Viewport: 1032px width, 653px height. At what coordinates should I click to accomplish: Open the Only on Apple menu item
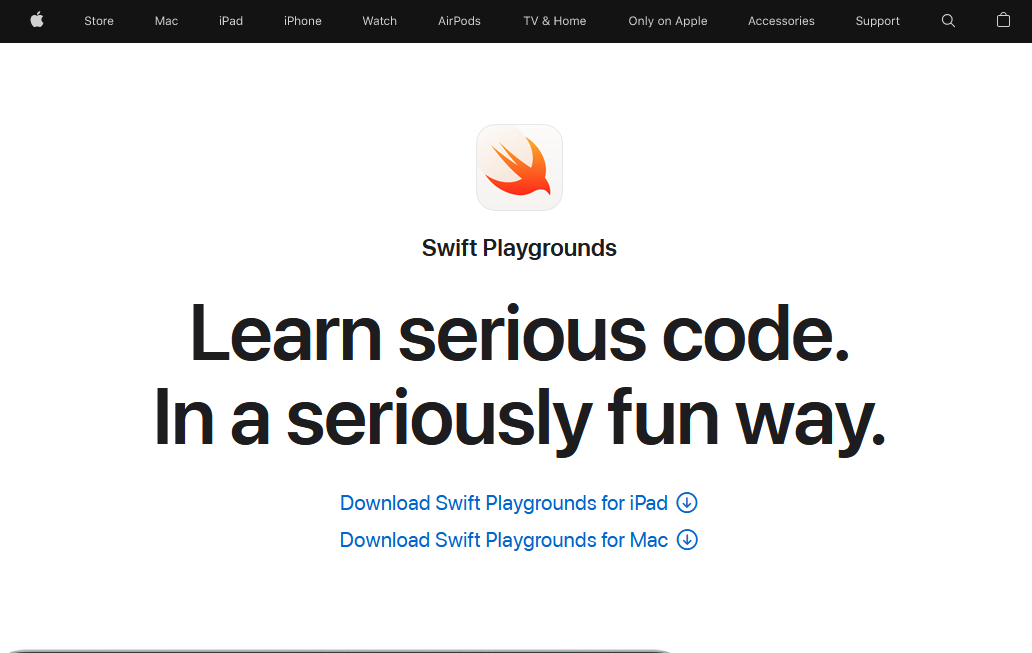tap(668, 21)
